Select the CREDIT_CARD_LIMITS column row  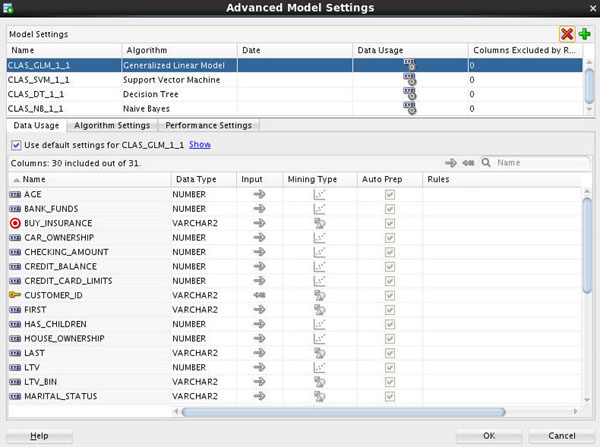[295, 281]
